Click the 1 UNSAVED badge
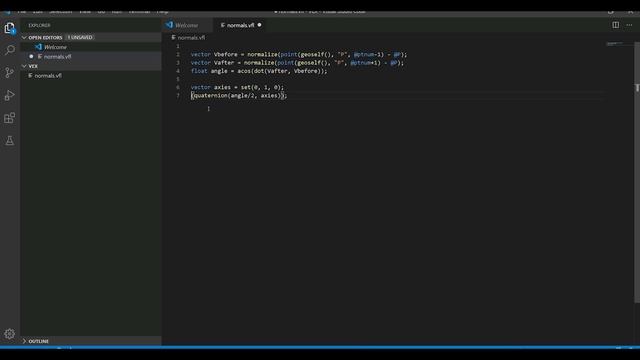Viewport: 640px width, 360px height. coord(80,37)
